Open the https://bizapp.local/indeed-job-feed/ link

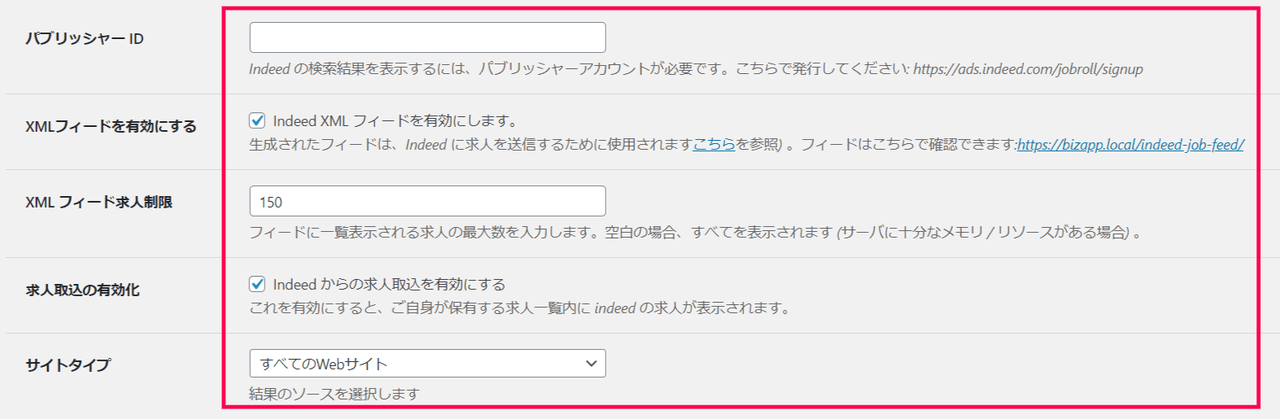1130,145
